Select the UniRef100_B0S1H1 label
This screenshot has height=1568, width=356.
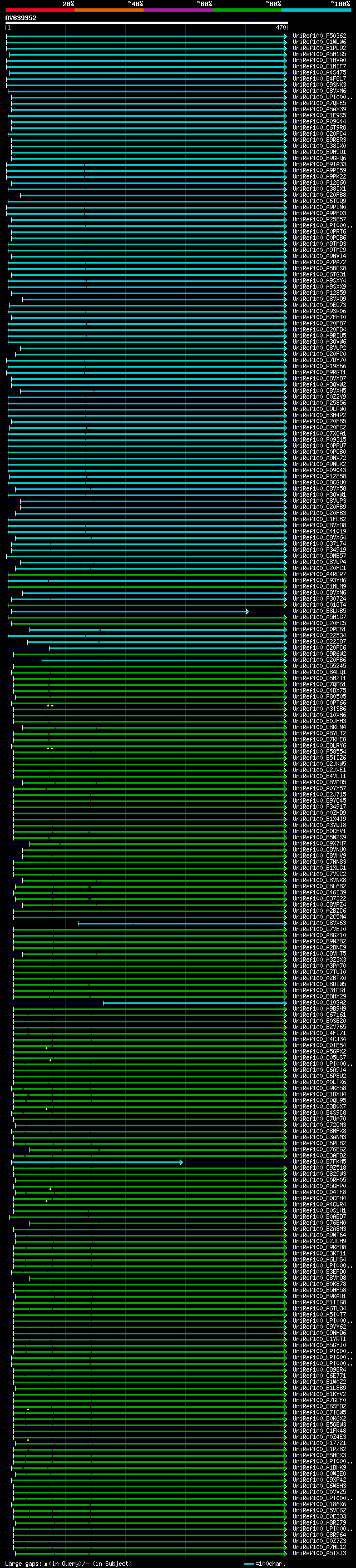(319, 1211)
